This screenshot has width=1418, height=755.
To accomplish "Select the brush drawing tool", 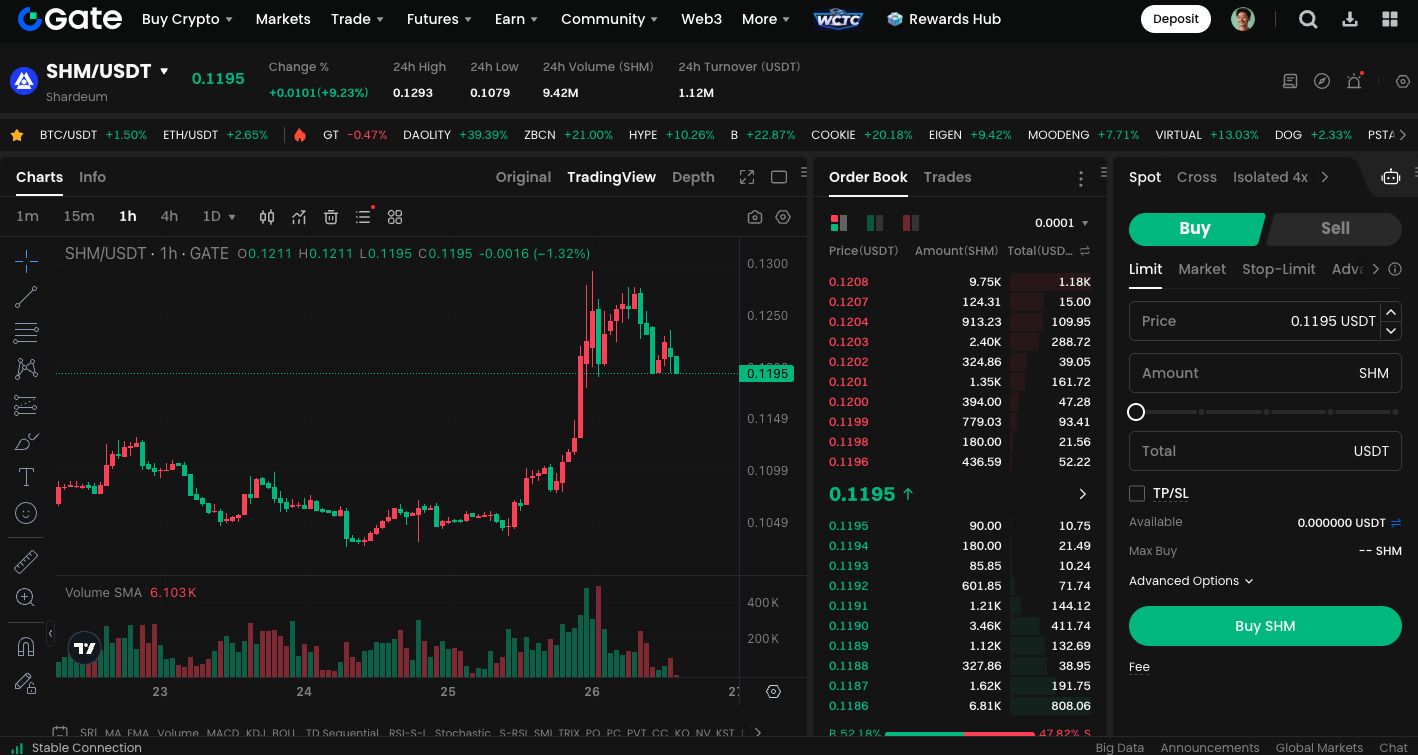I will coord(25,441).
